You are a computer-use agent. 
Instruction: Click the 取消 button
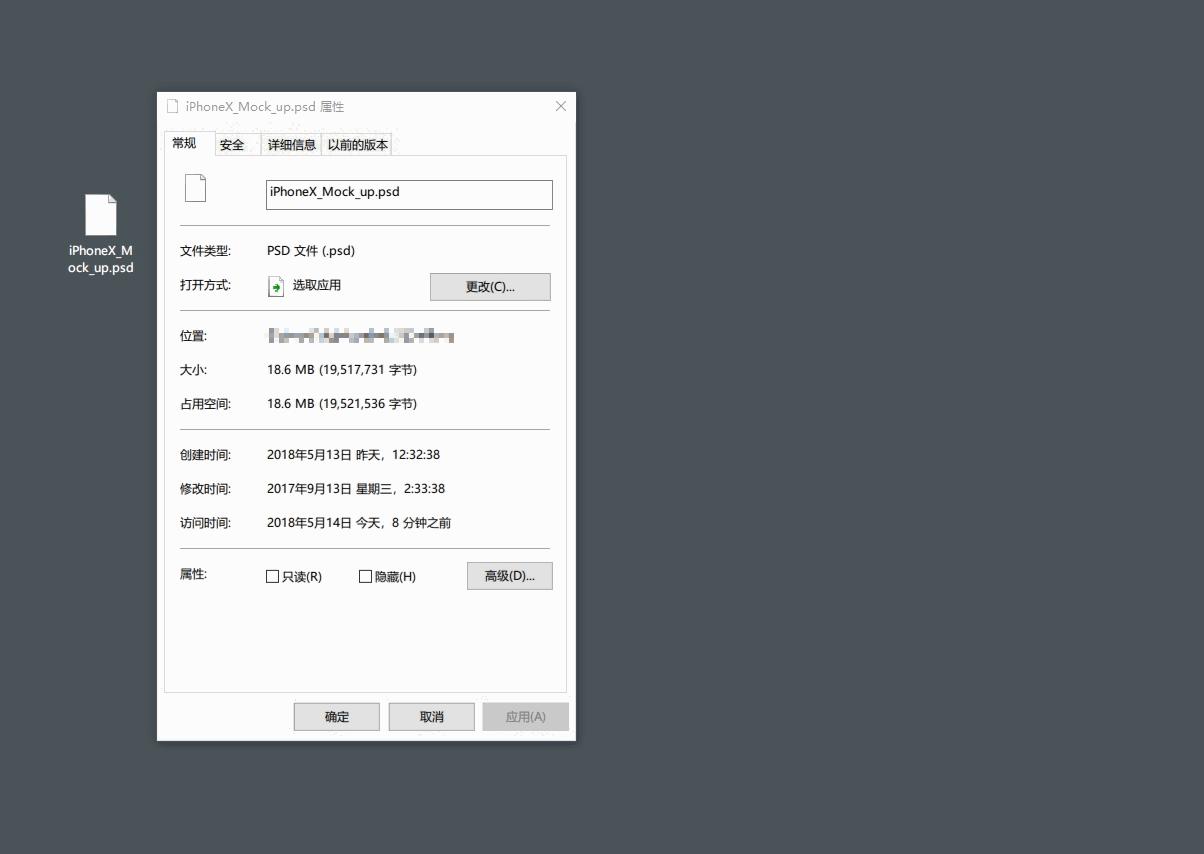tap(431, 716)
